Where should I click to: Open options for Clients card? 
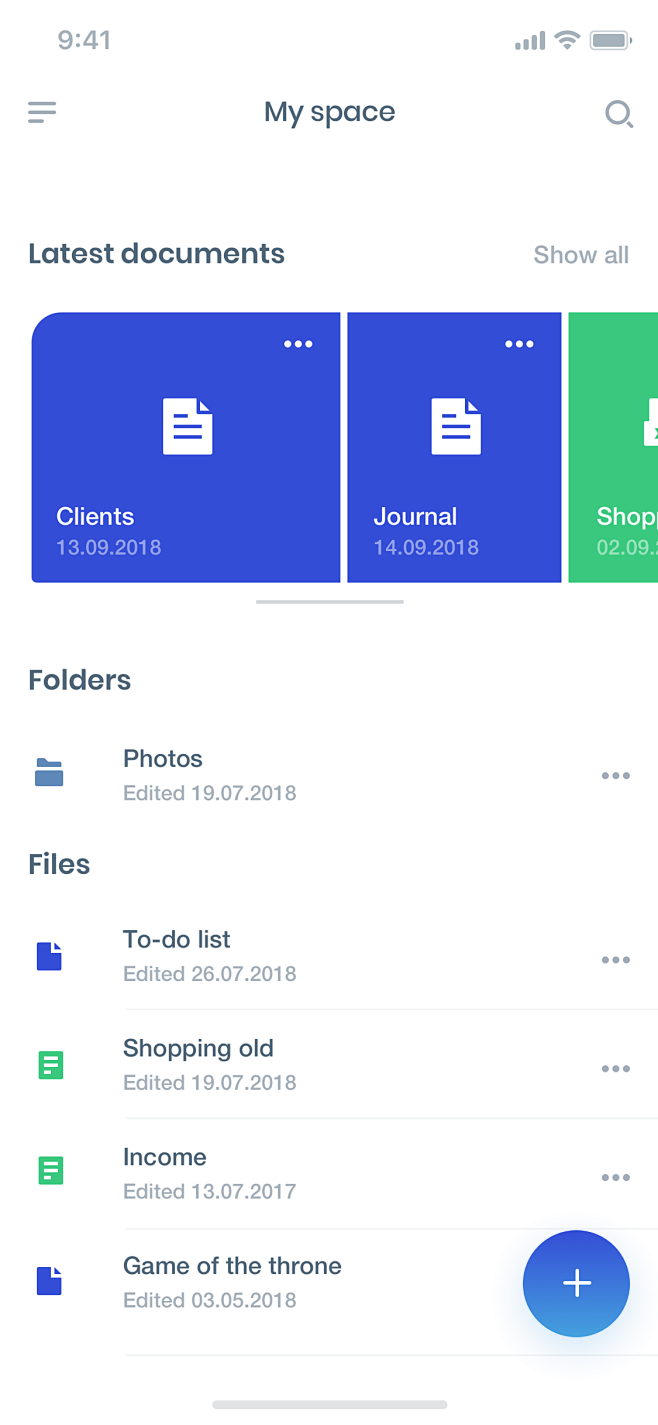298,344
